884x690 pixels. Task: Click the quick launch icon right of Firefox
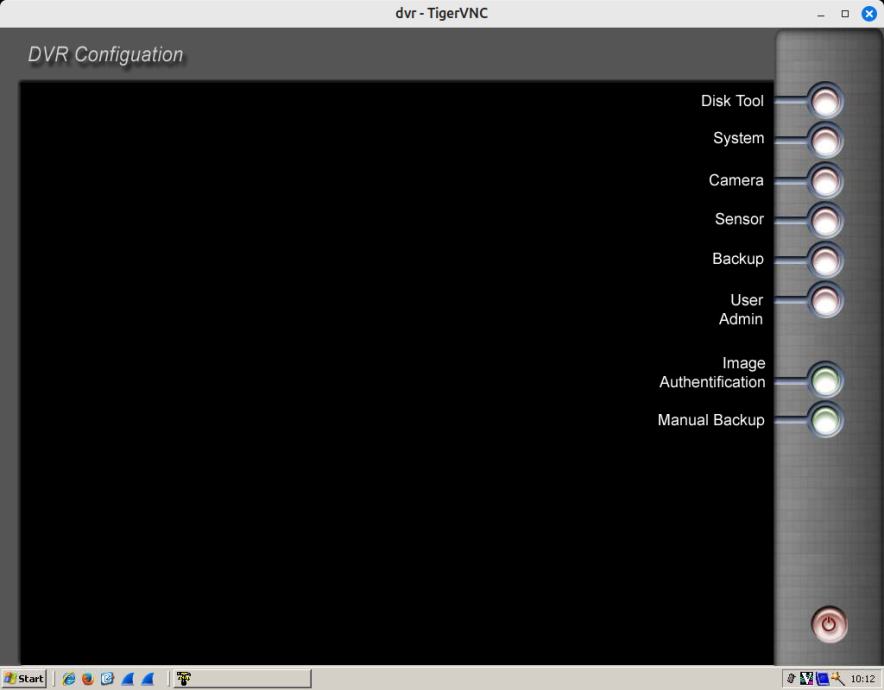107,679
